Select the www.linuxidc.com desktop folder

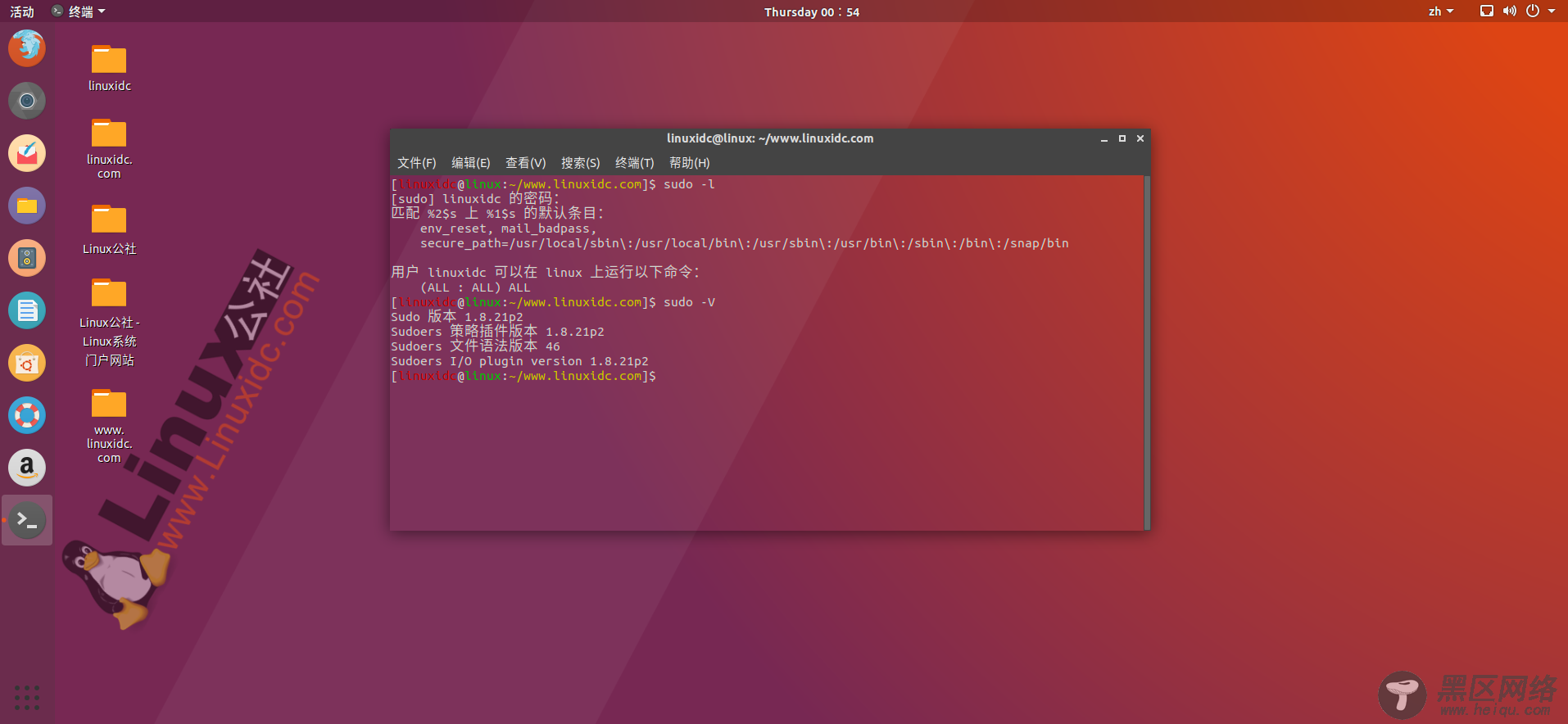pos(109,426)
